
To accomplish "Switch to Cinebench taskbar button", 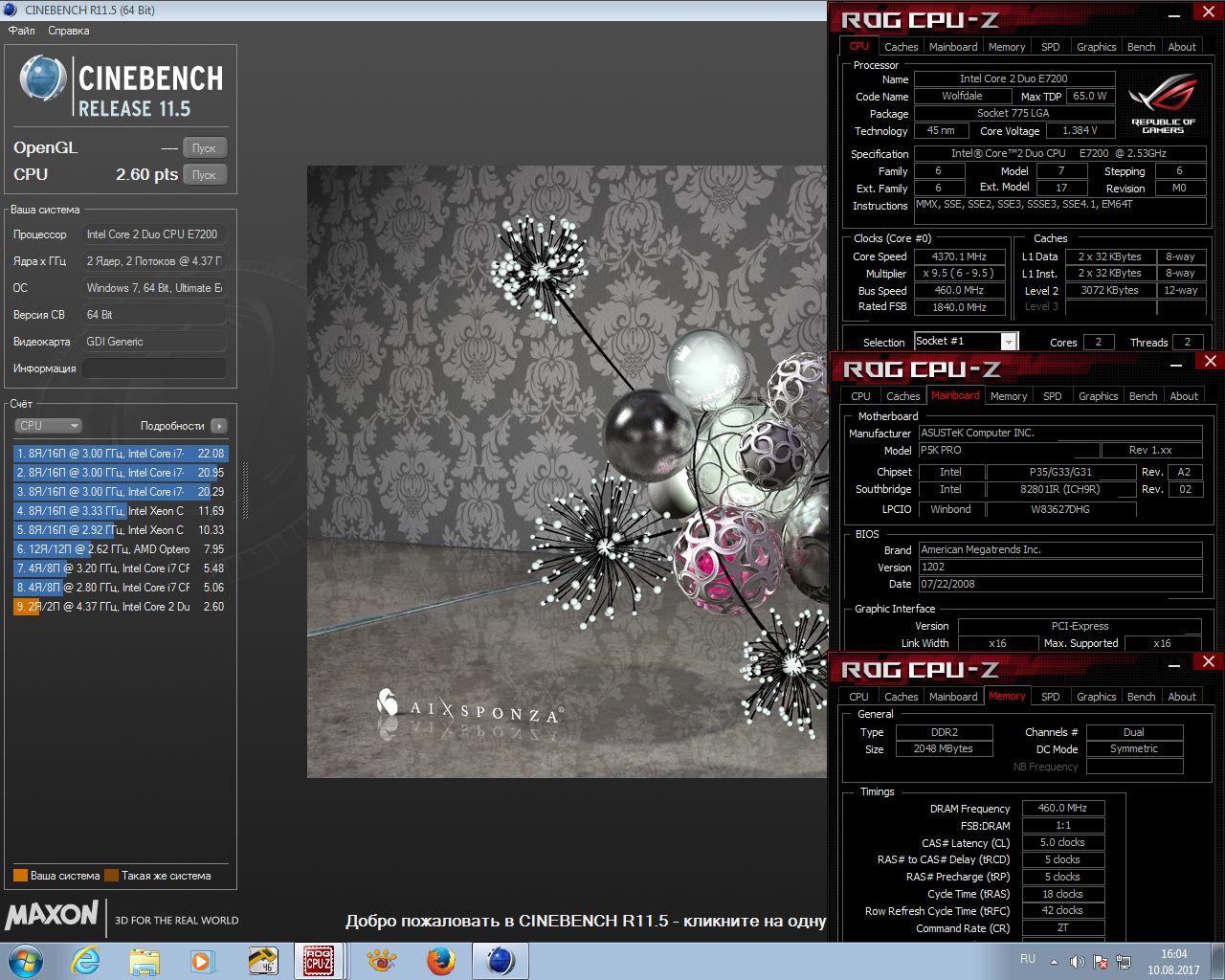I will pyautogui.click(x=501, y=961).
